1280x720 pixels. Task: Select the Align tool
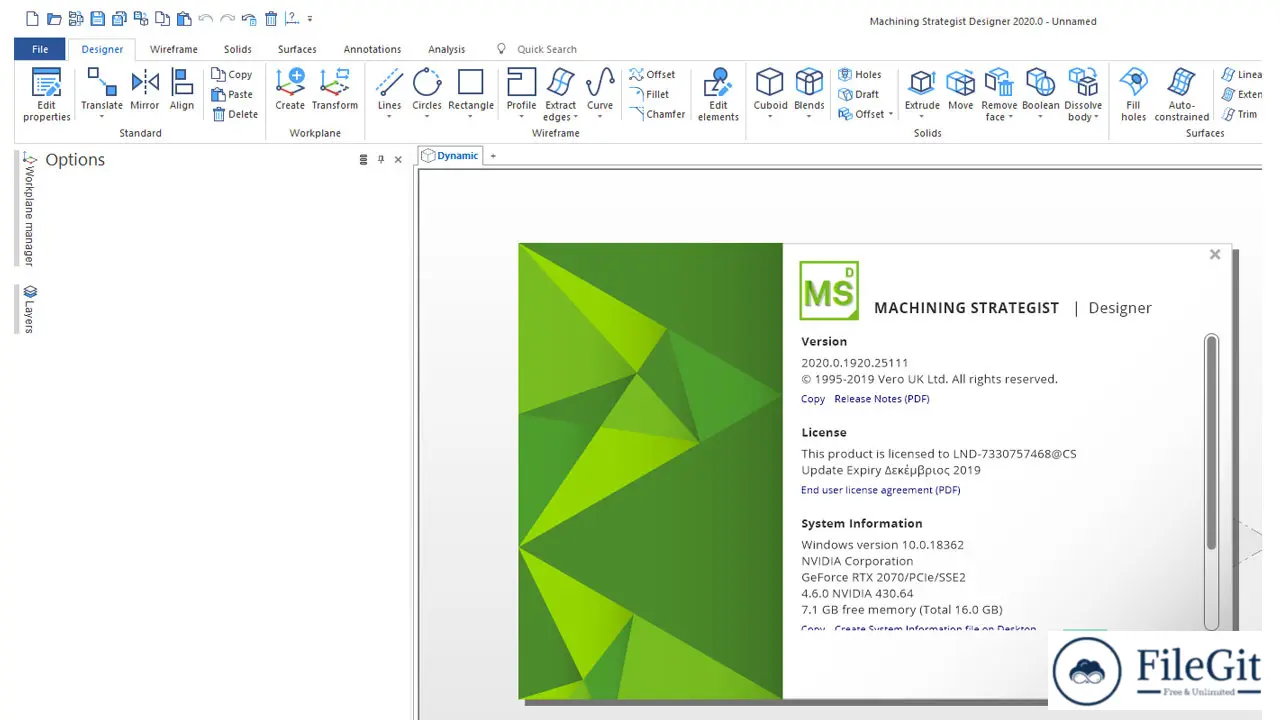click(182, 89)
